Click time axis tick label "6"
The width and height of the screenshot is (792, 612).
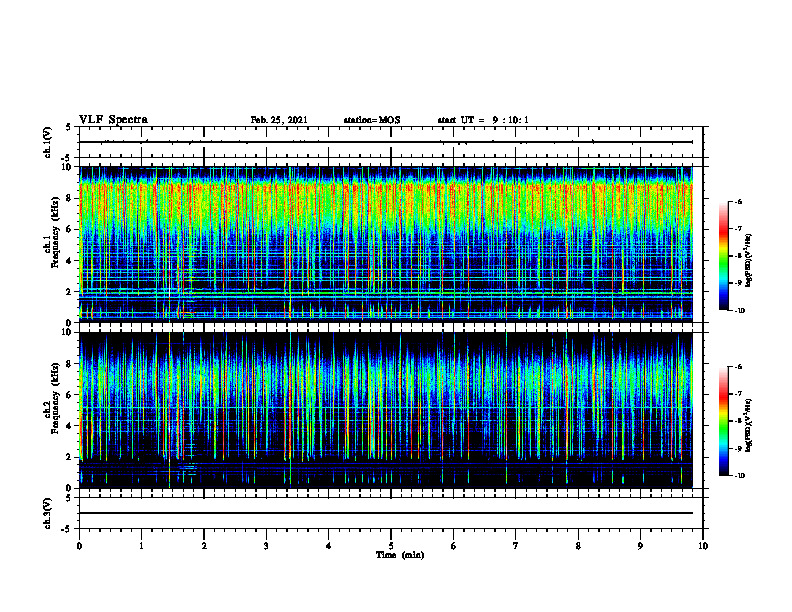click(x=454, y=546)
